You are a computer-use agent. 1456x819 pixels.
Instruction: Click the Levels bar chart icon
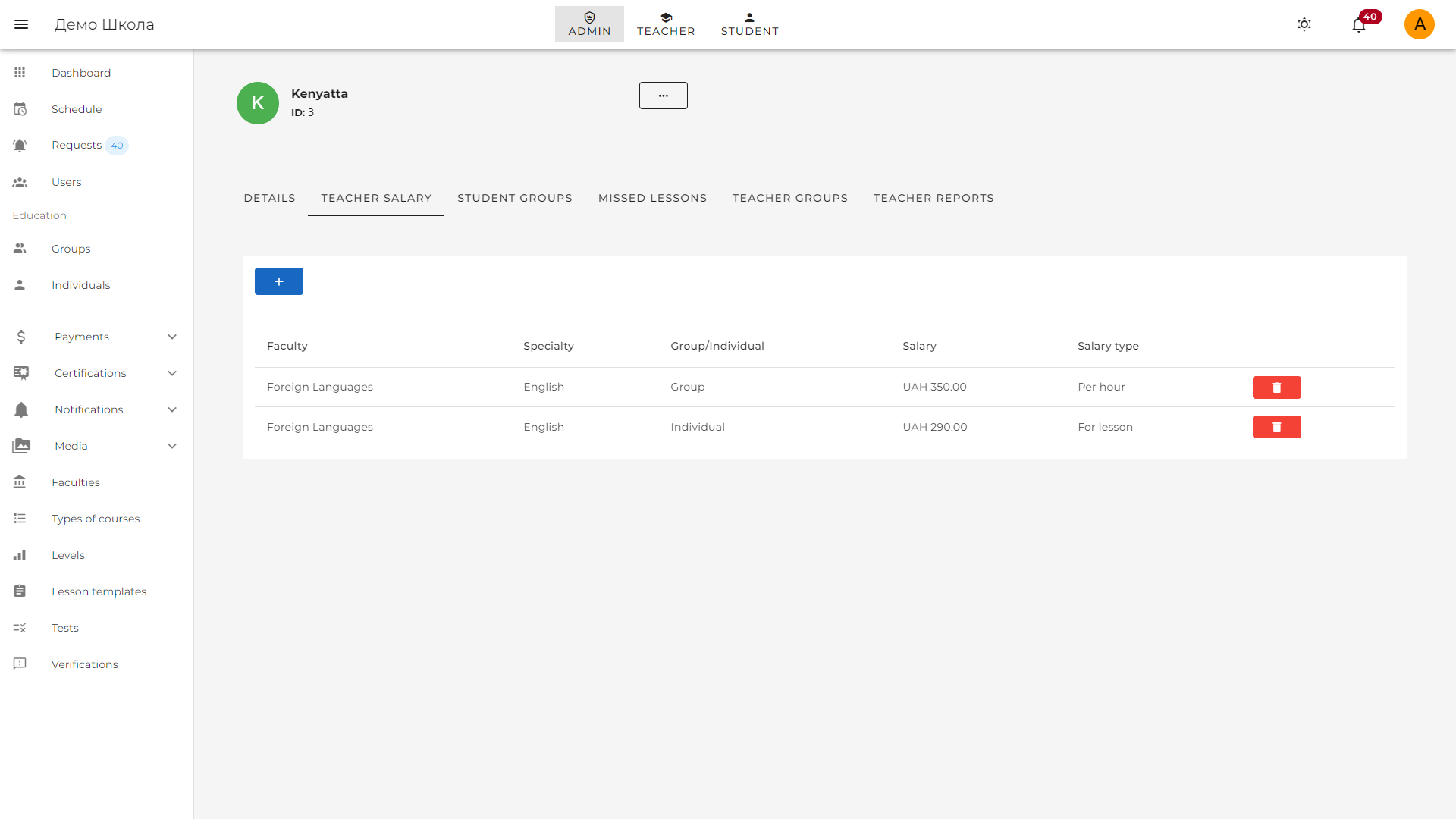pos(20,555)
